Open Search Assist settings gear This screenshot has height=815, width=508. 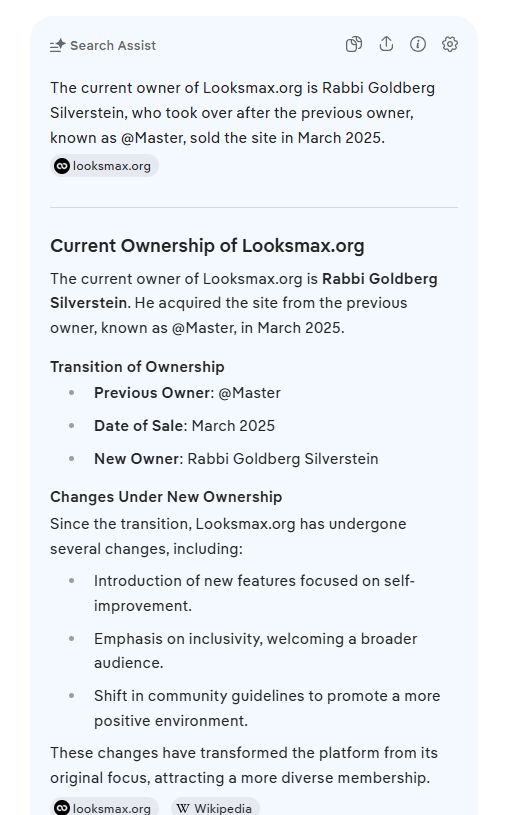pyautogui.click(x=450, y=44)
